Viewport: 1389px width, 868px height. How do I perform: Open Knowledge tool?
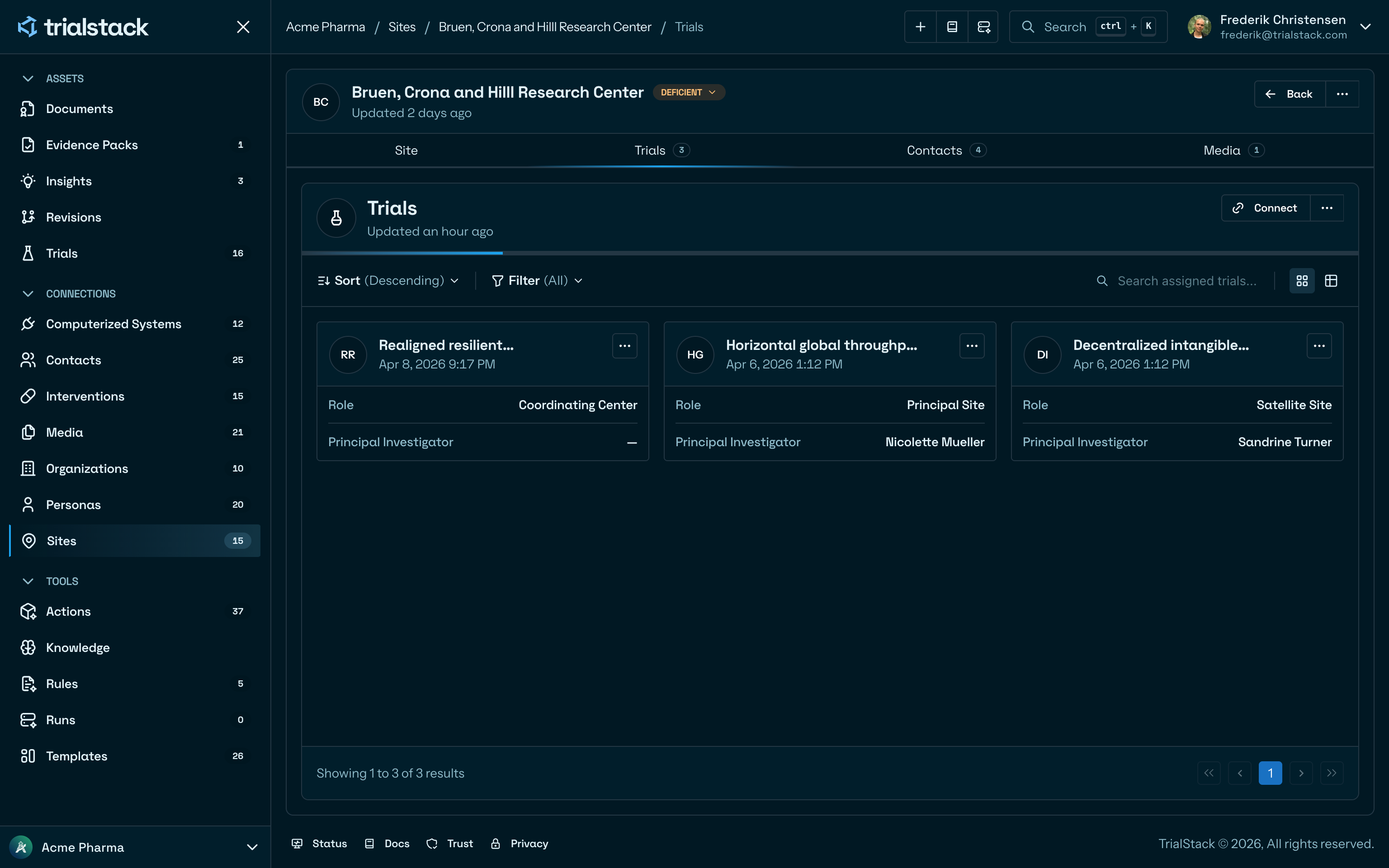[x=135, y=647]
